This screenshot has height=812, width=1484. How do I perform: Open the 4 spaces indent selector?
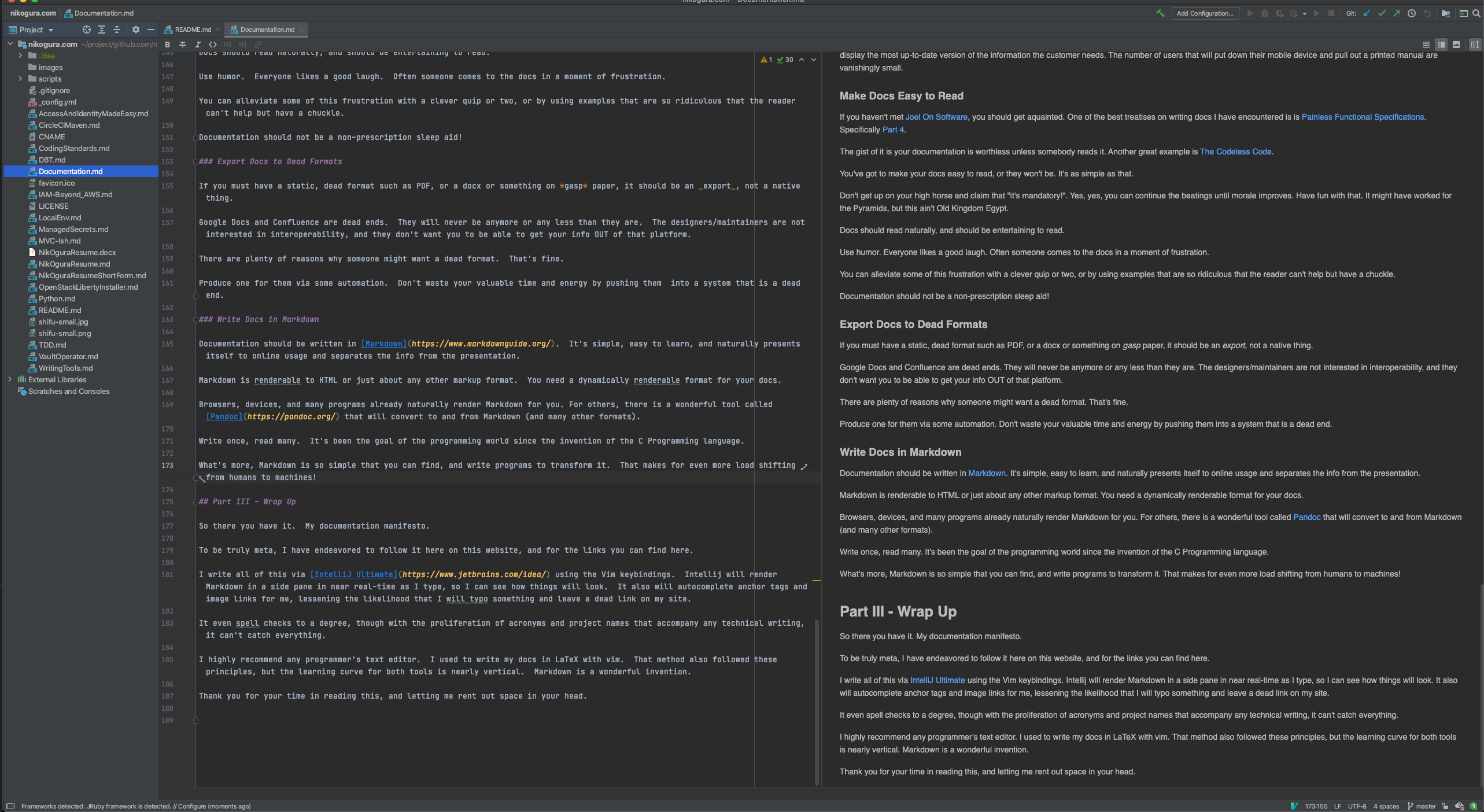pos(1386,806)
